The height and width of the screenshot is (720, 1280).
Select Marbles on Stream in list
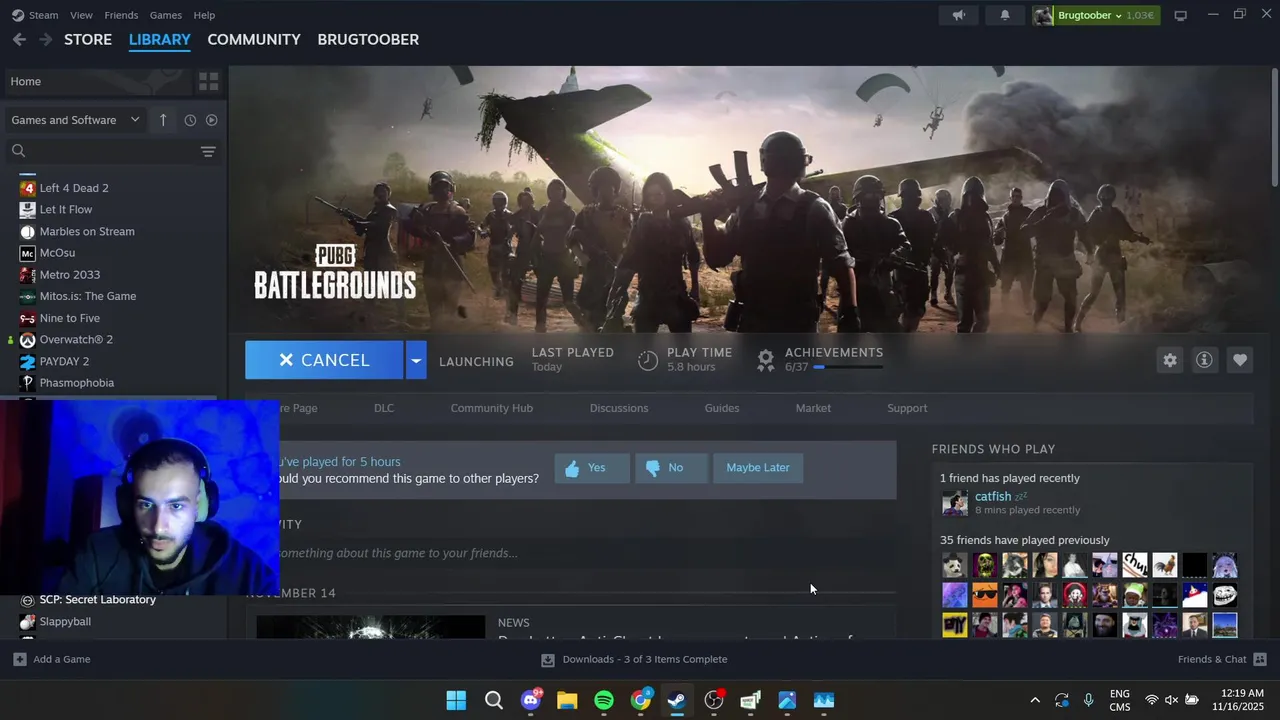click(87, 231)
